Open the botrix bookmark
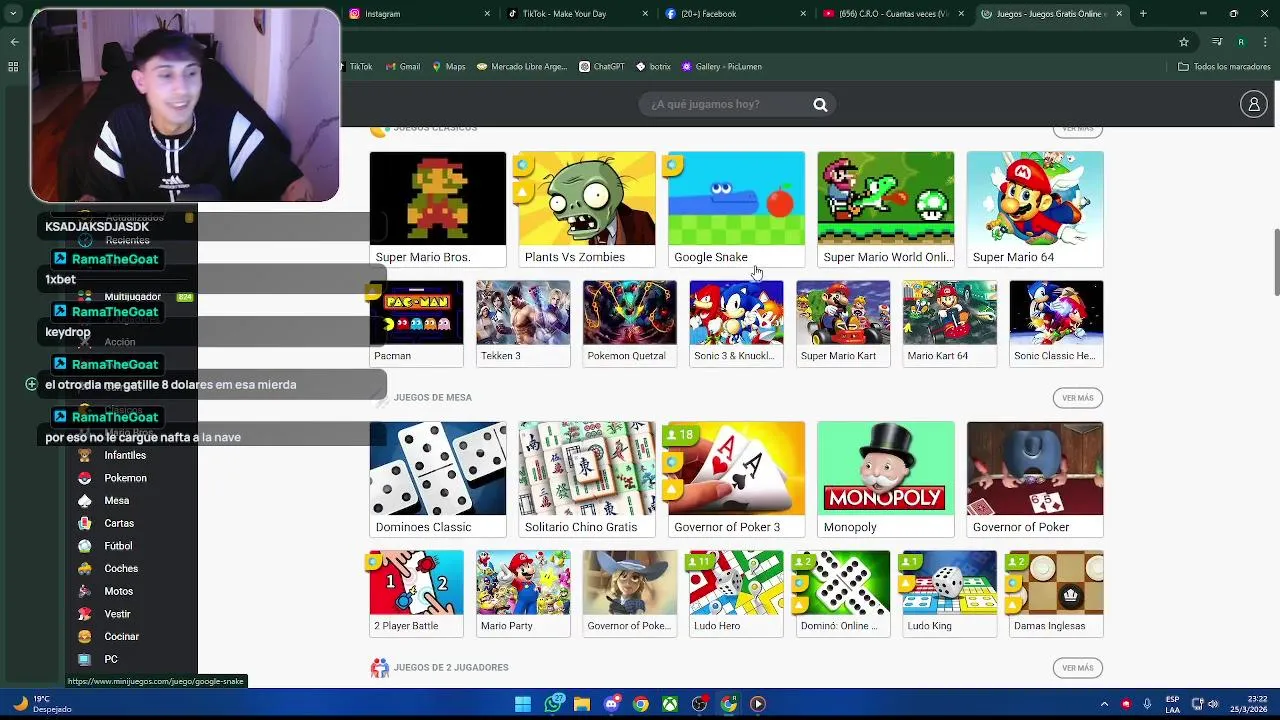The image size is (1280, 720). [652, 67]
